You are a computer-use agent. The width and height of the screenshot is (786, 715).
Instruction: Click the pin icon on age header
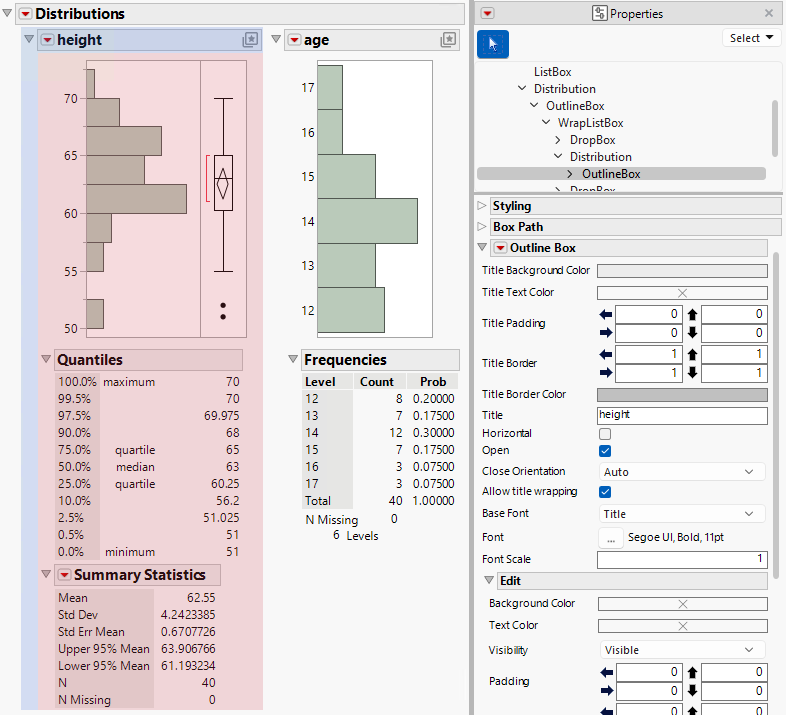pos(449,40)
